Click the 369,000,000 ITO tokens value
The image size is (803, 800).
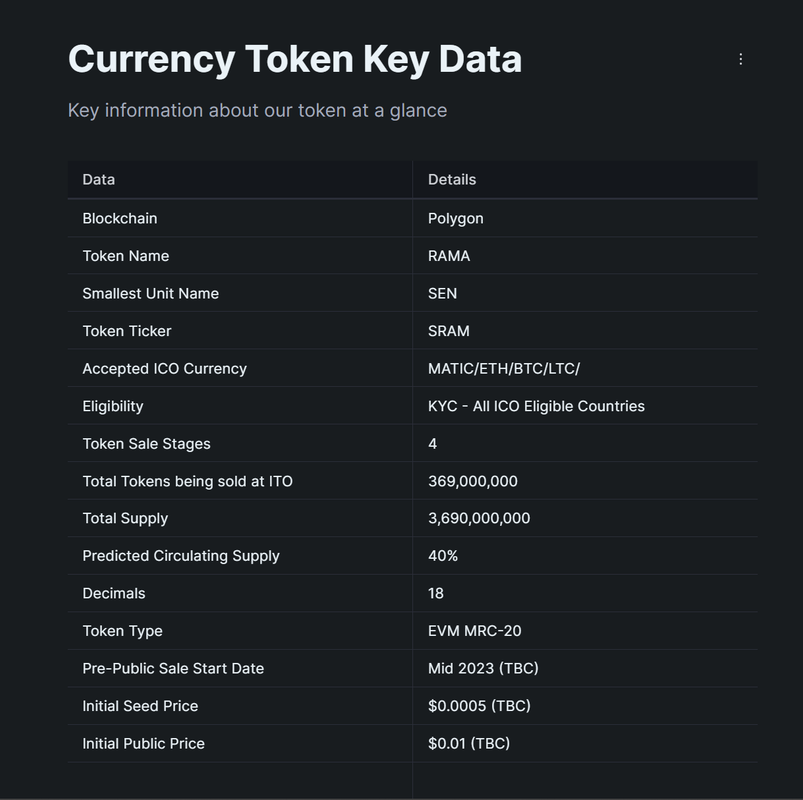coord(473,481)
